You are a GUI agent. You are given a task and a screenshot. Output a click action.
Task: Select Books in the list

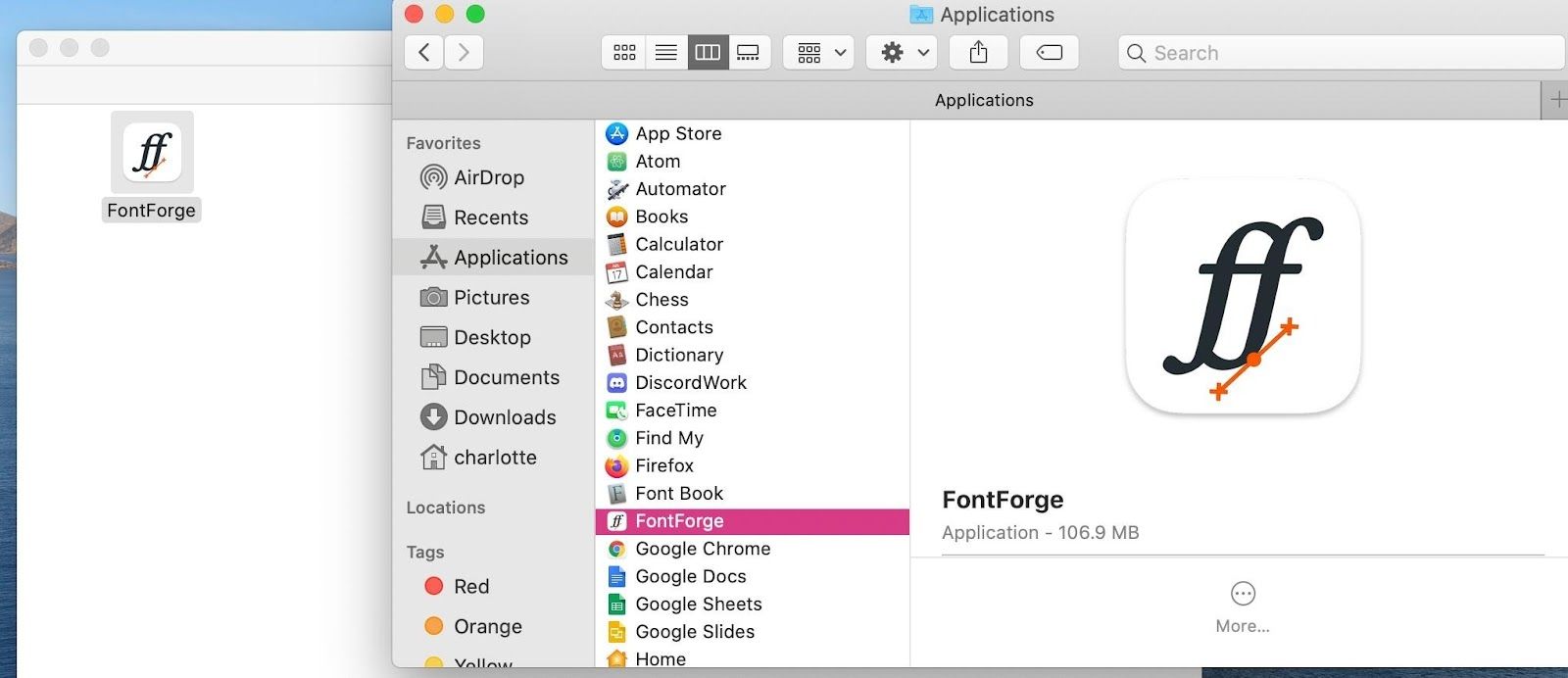752,217
